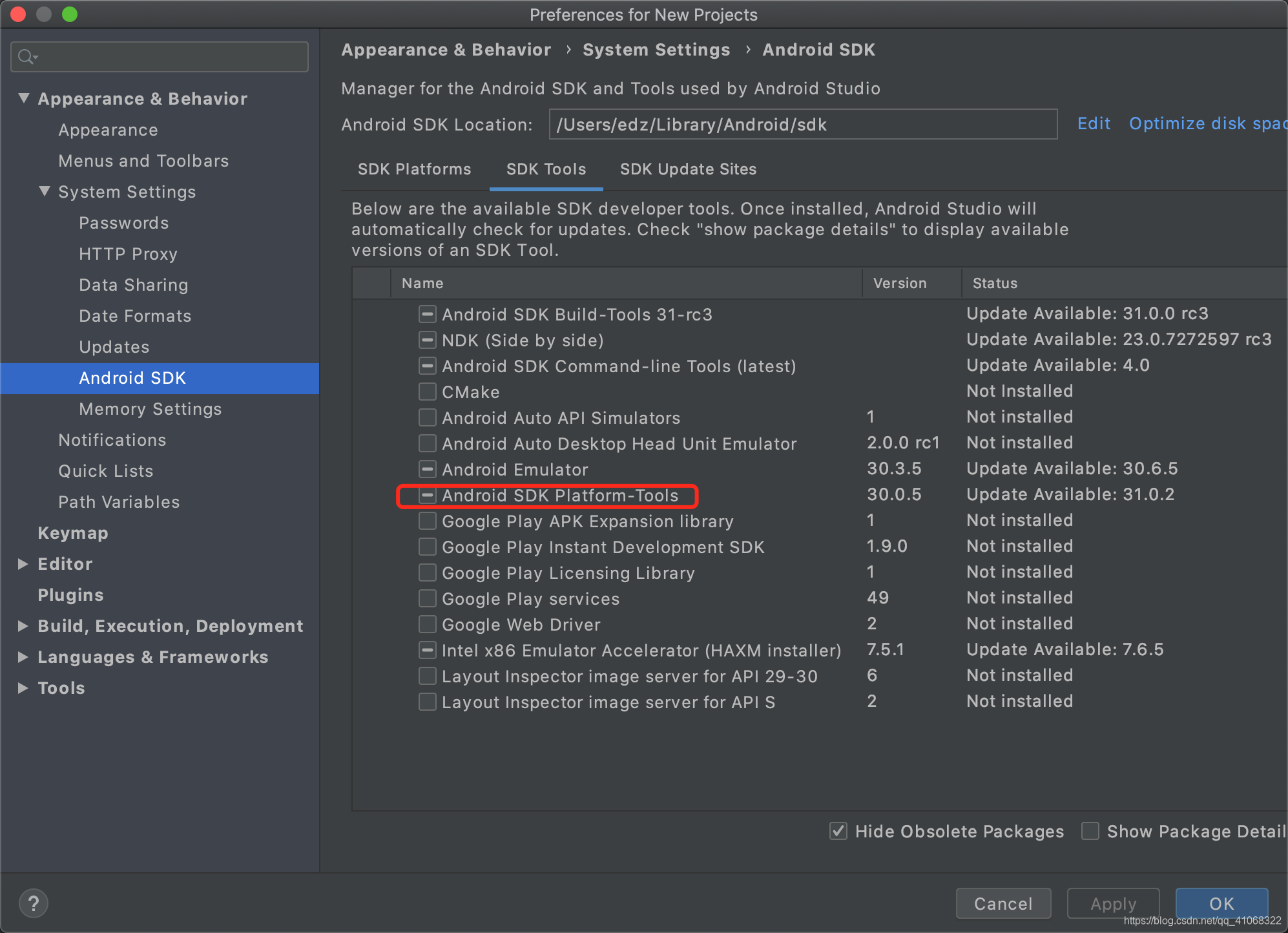
Task: Click the Android SDK Location field
Action: pos(803,124)
